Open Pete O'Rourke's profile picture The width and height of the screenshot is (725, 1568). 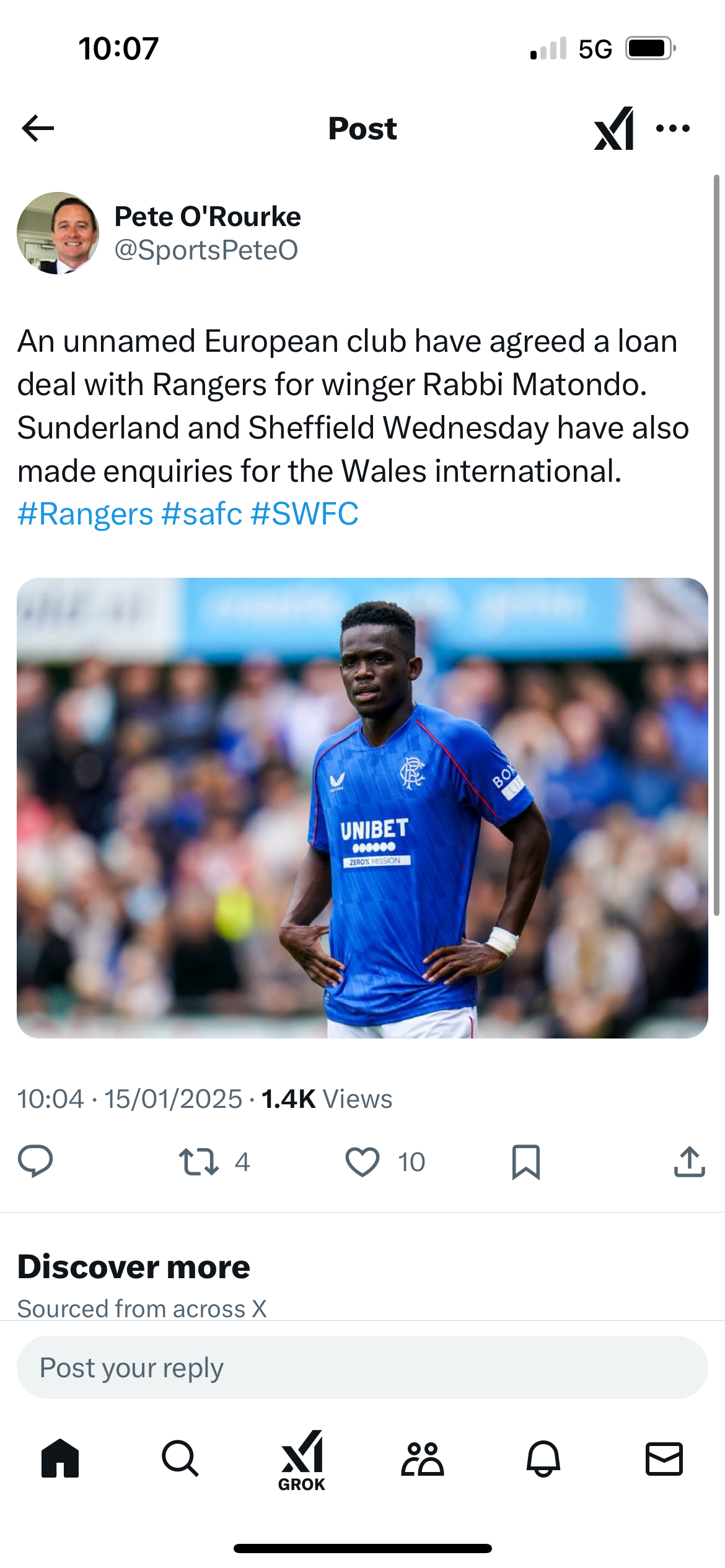click(58, 233)
